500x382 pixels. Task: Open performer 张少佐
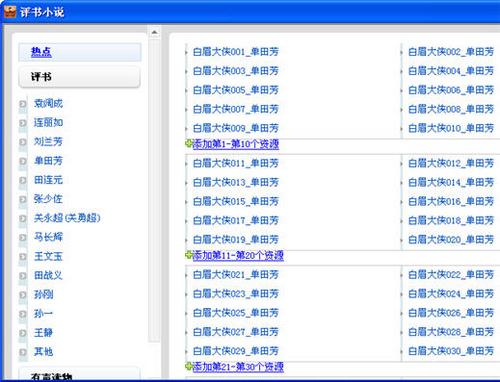tap(48, 199)
